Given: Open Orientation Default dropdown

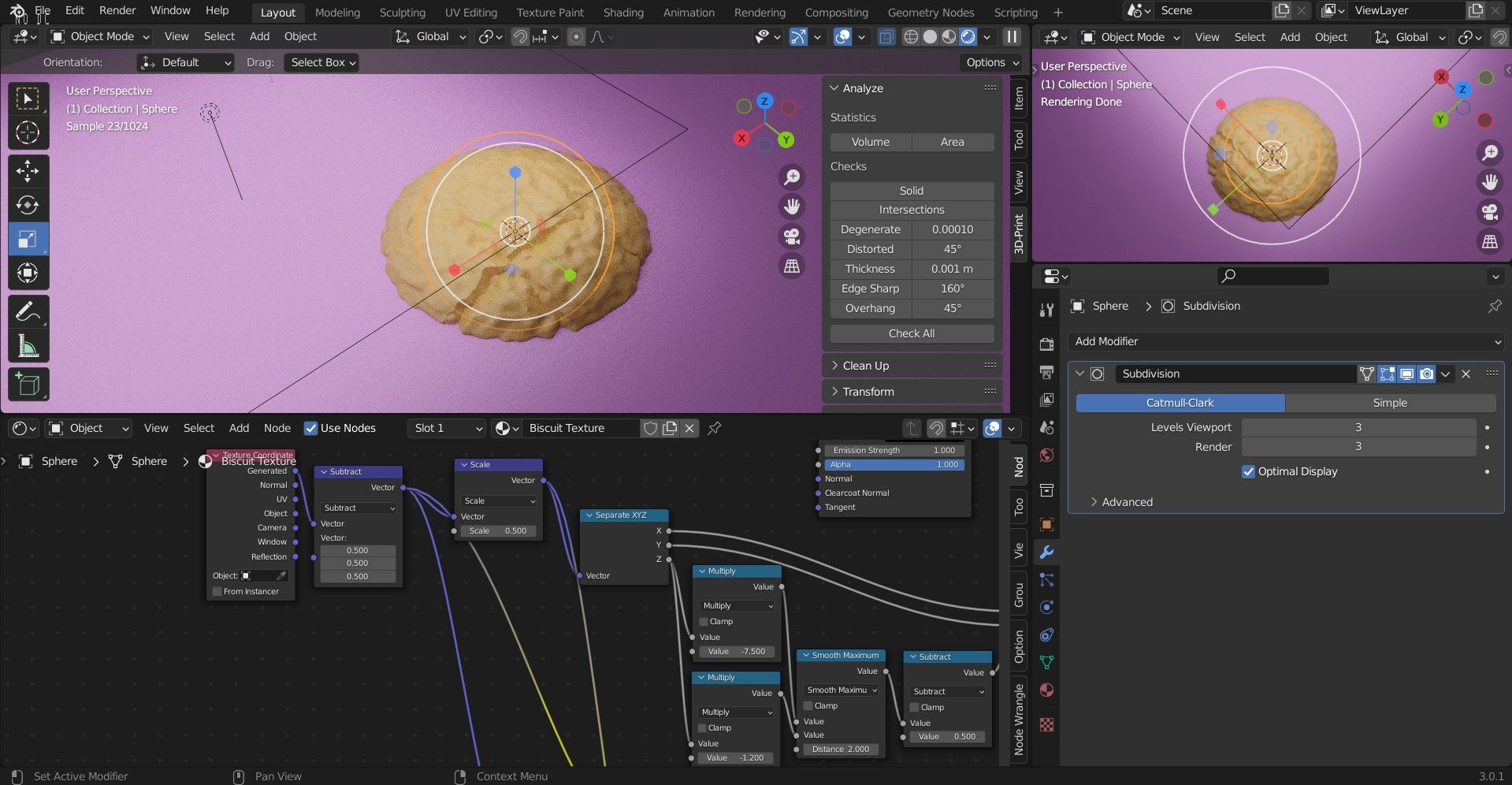Looking at the screenshot, I should [186, 62].
